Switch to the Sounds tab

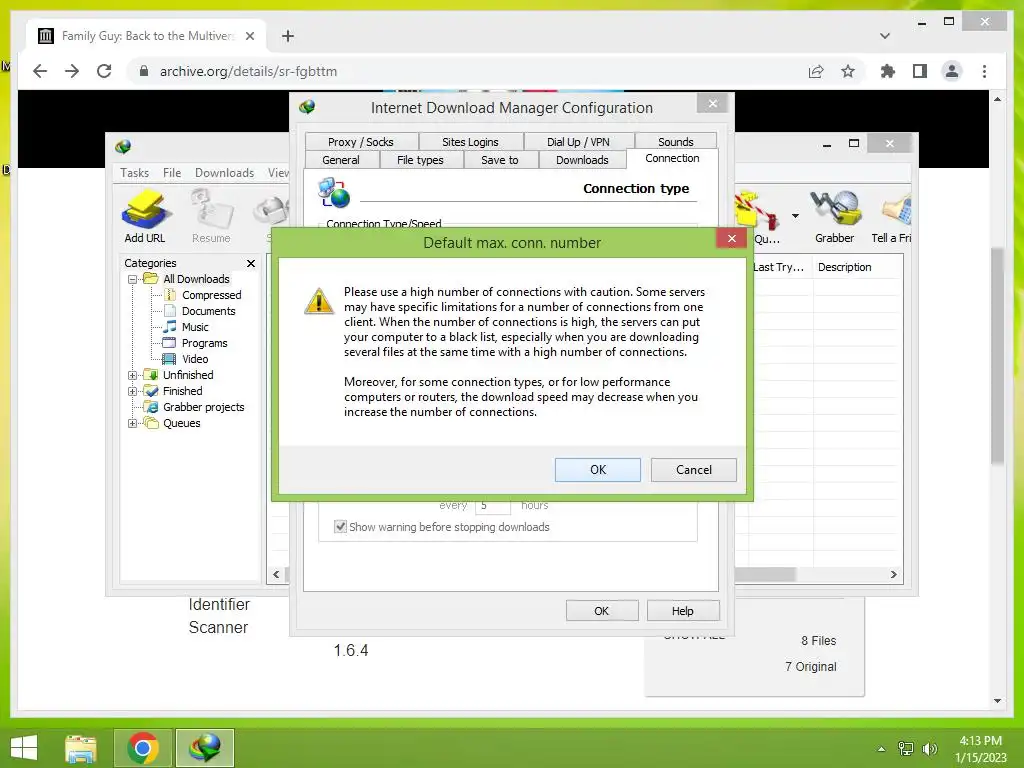click(x=676, y=142)
